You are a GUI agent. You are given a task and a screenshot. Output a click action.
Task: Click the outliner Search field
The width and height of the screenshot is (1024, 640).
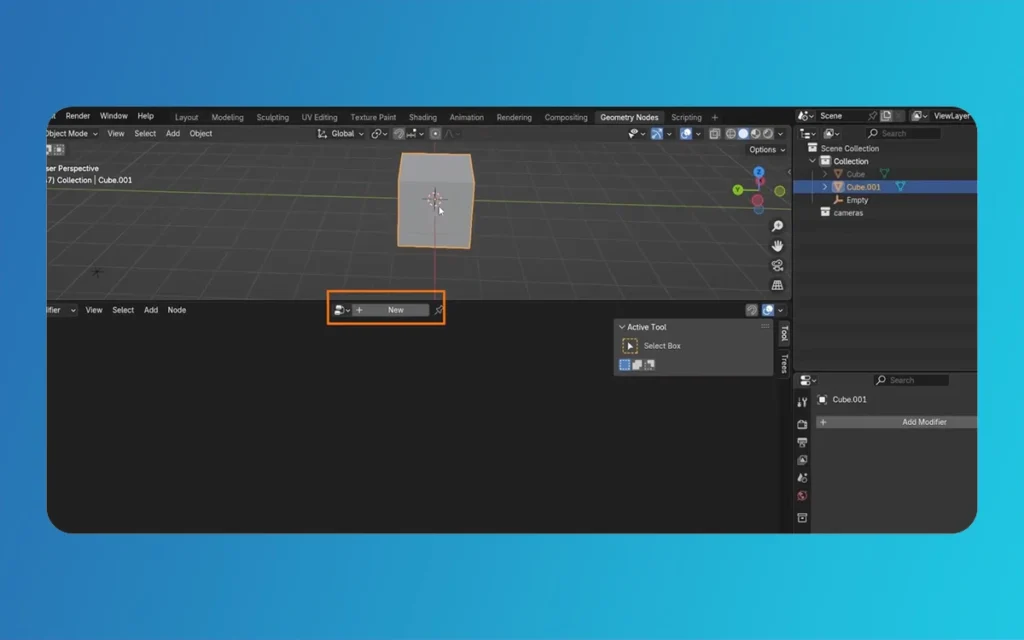pos(903,134)
